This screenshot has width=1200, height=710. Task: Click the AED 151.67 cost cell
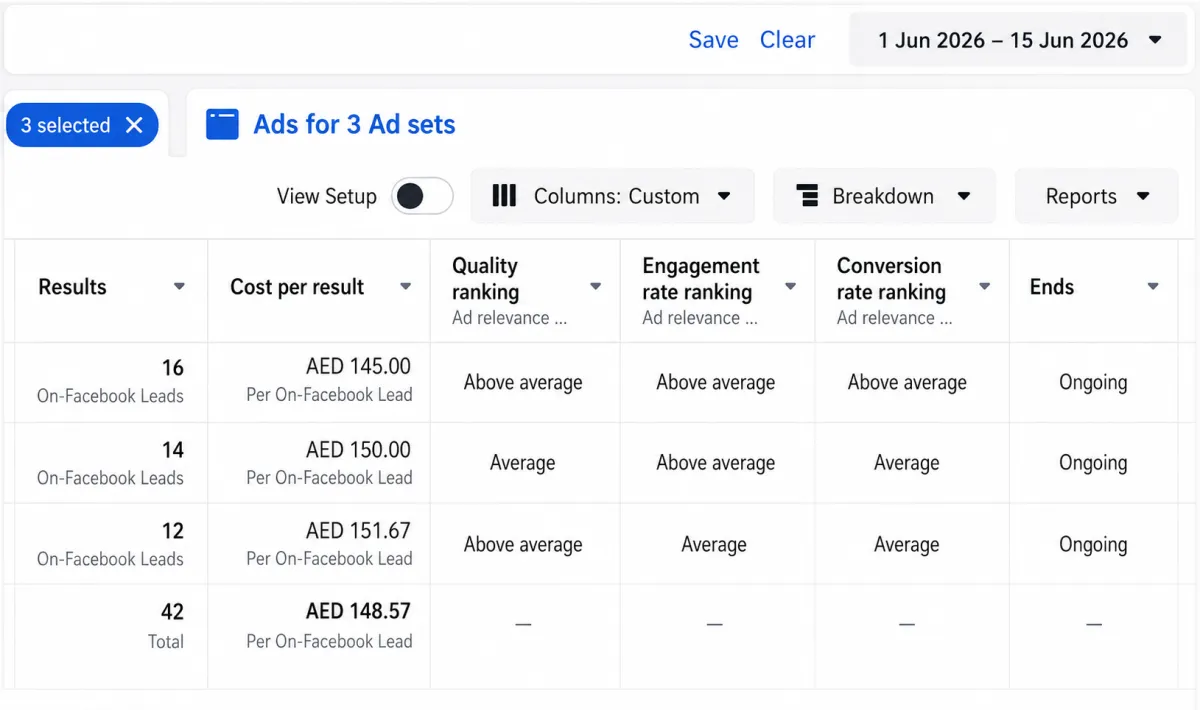tap(319, 544)
